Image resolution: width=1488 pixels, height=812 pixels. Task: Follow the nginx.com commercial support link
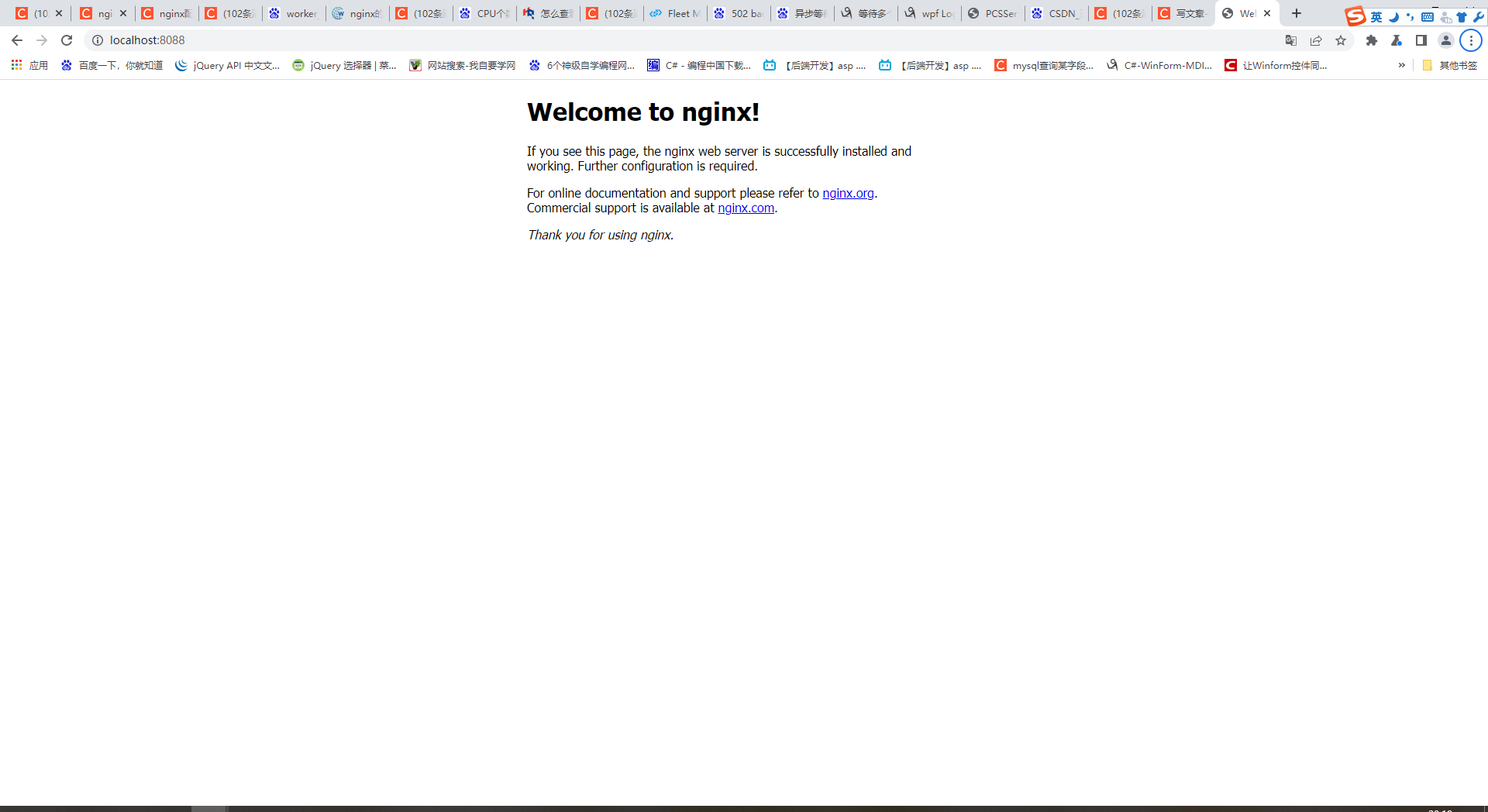pyautogui.click(x=746, y=208)
